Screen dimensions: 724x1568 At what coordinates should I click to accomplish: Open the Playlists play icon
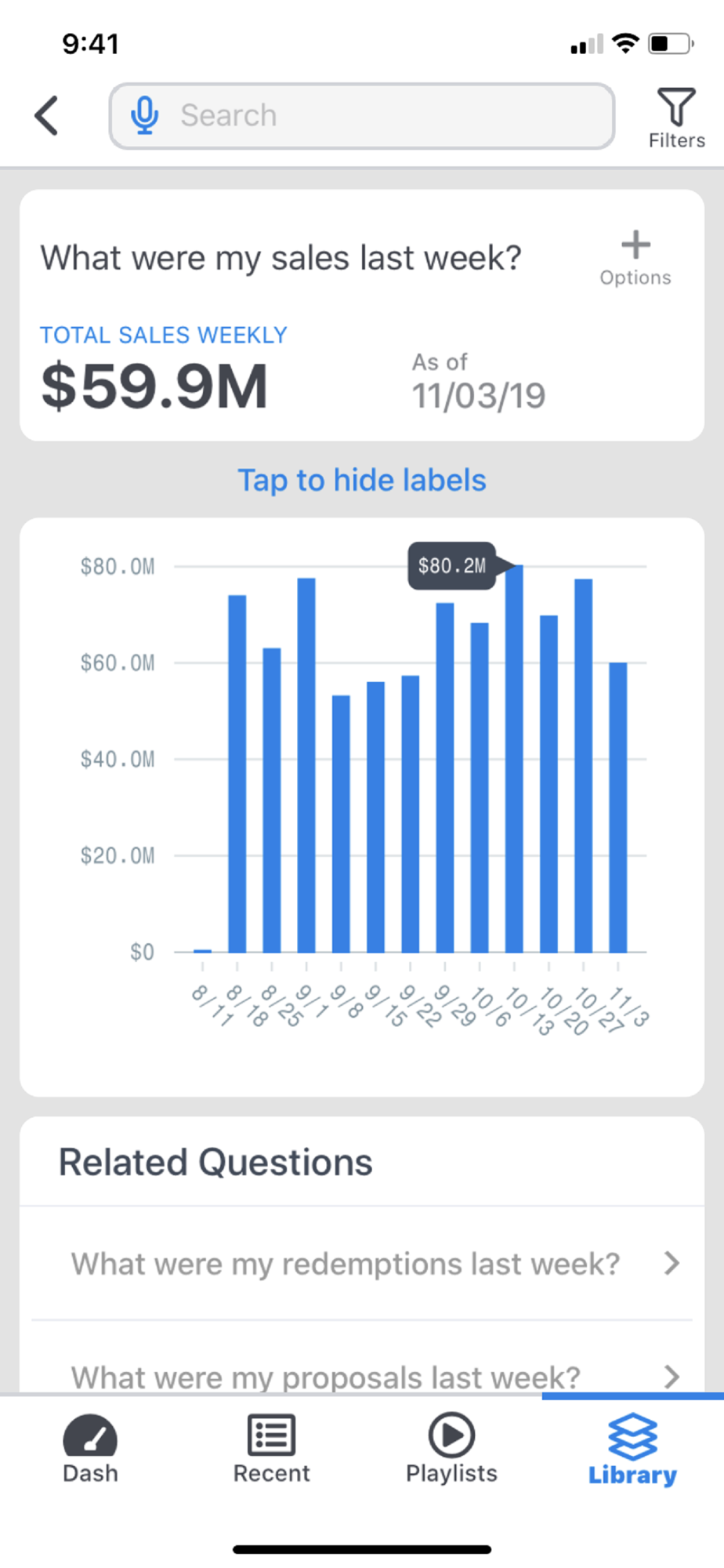(451, 1435)
